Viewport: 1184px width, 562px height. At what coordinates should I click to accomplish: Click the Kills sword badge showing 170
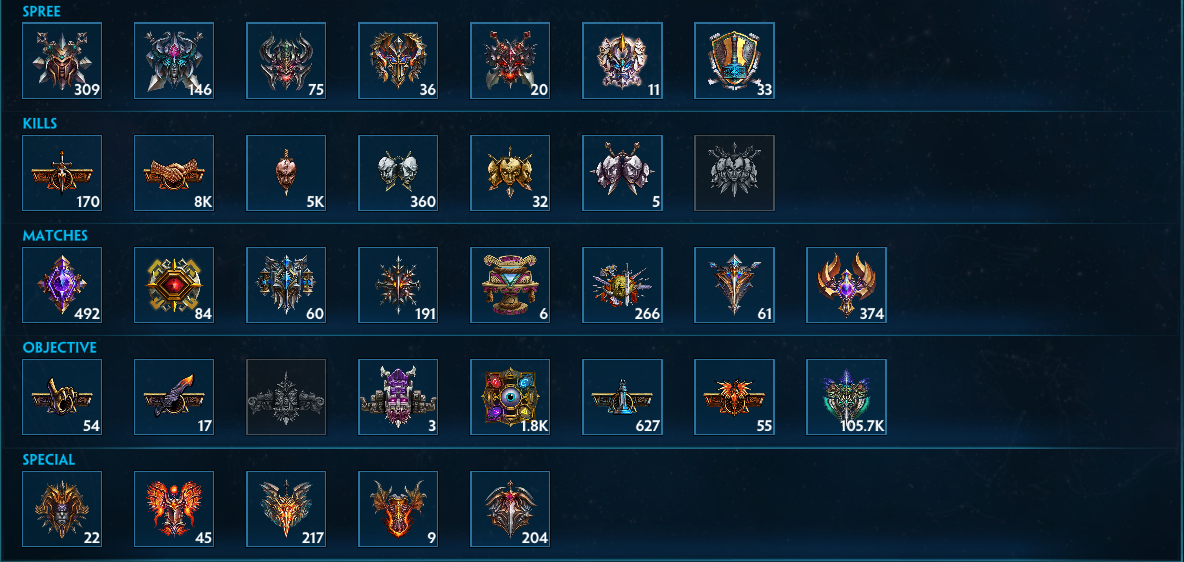62,173
